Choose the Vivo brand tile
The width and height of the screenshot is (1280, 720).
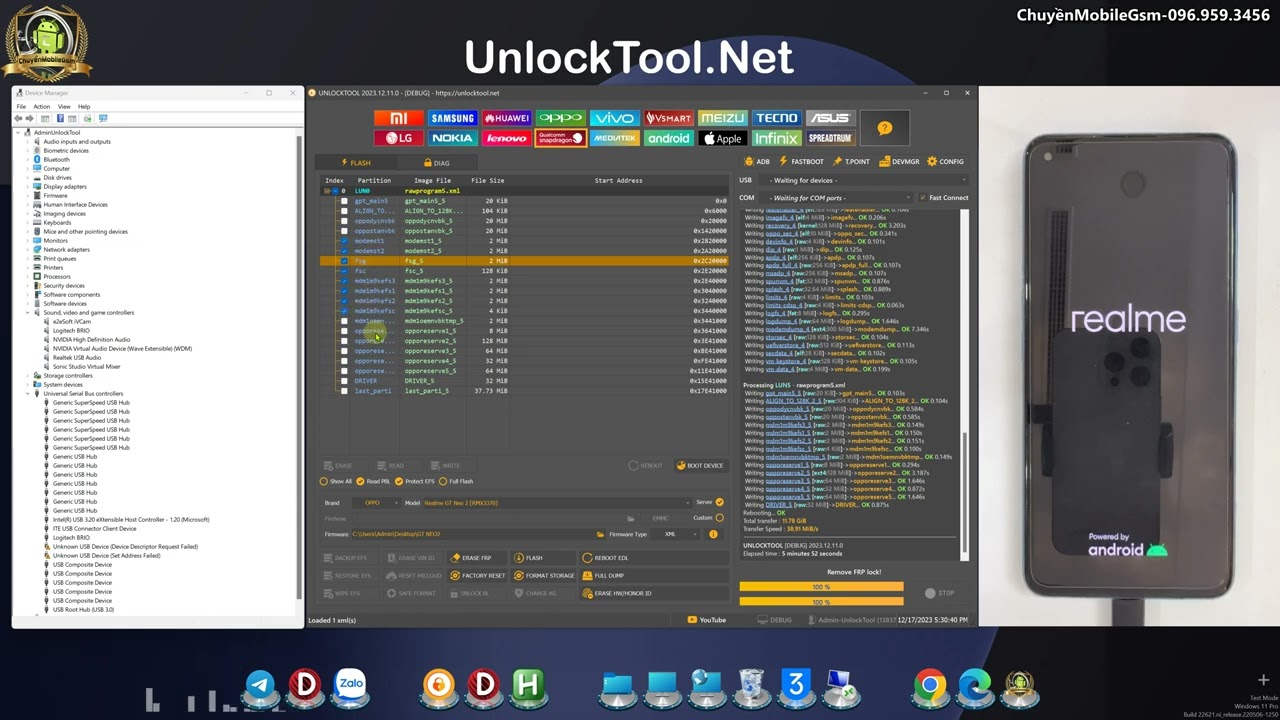click(x=614, y=118)
